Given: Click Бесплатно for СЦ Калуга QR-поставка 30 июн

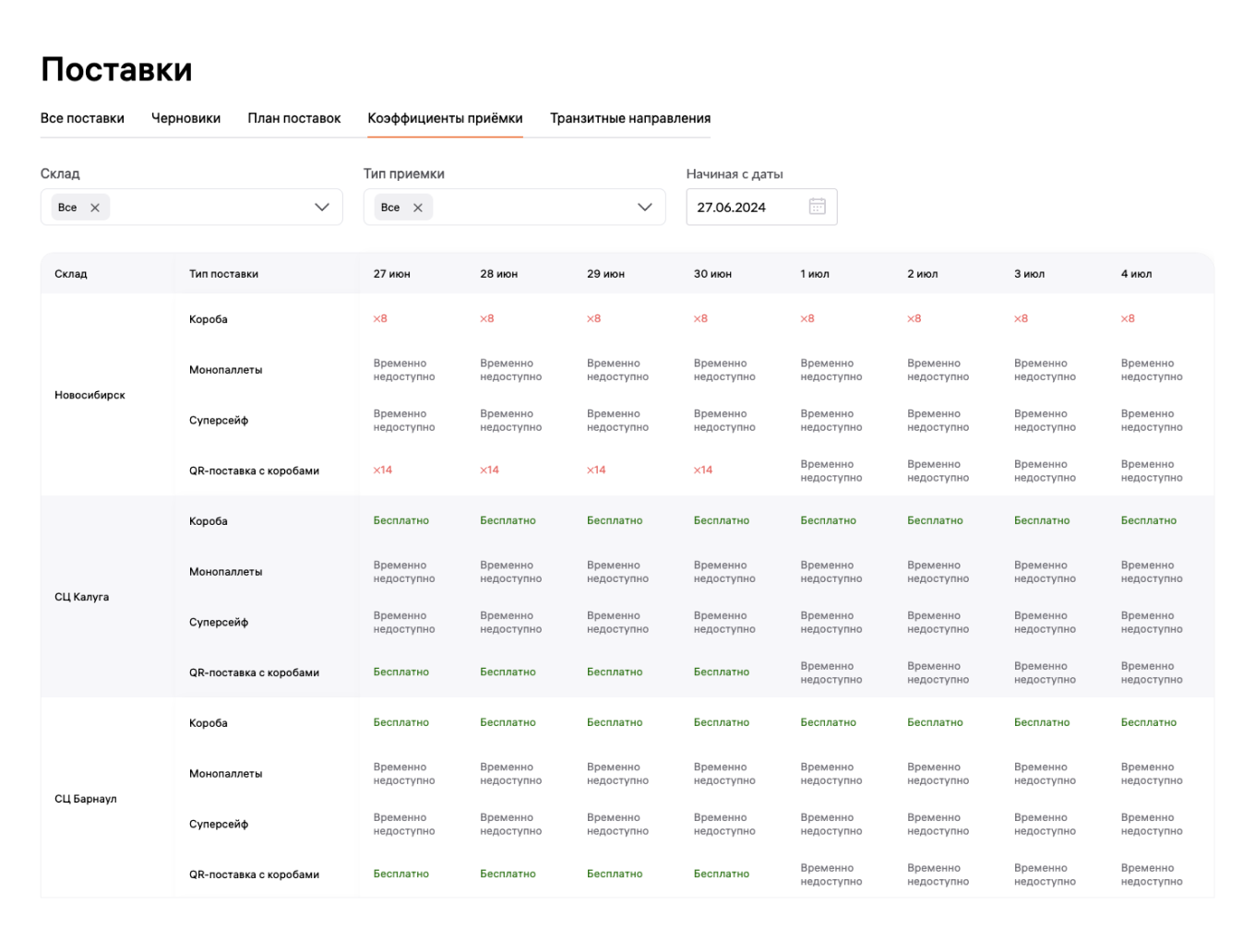Looking at the screenshot, I should pos(722,672).
